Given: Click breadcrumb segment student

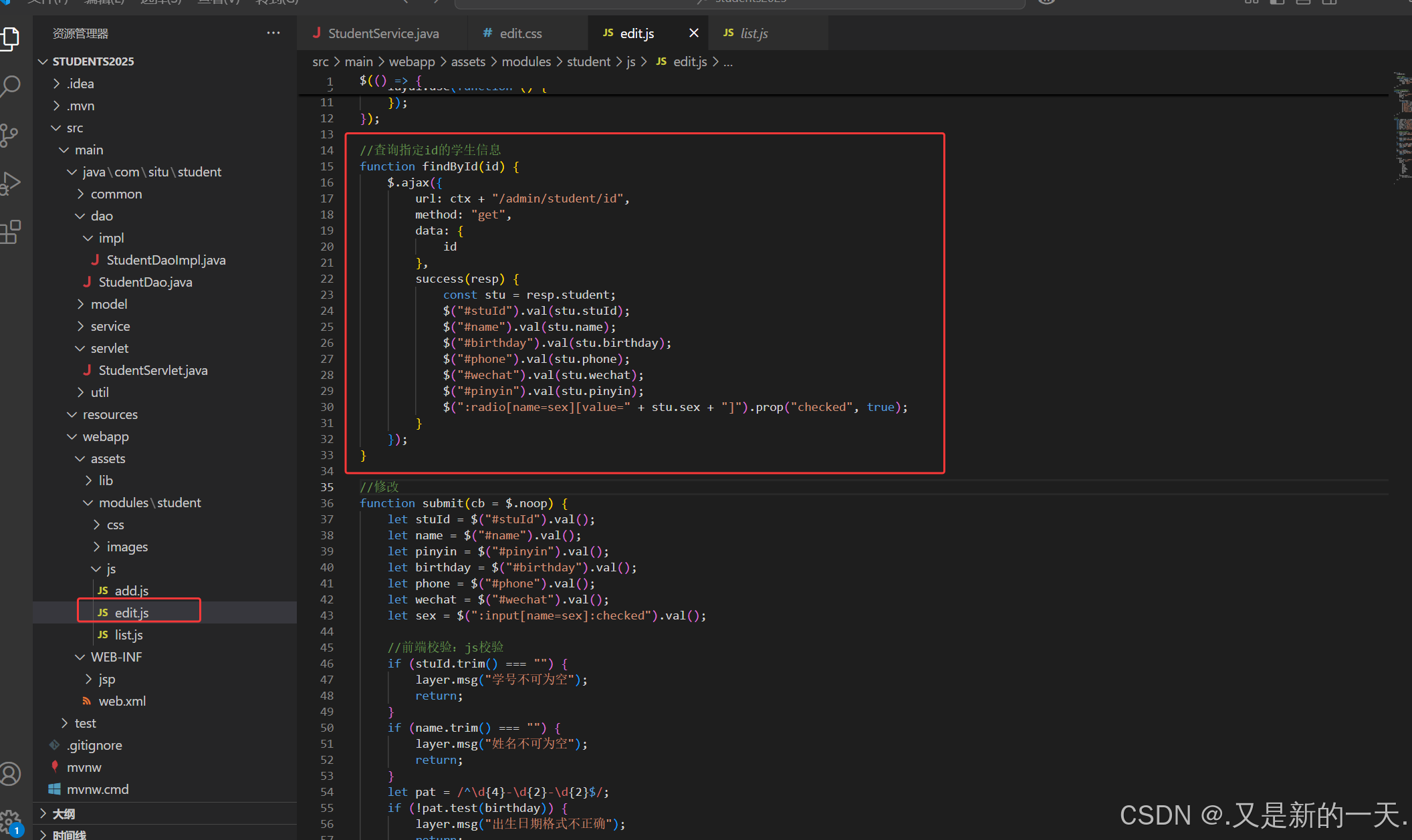Looking at the screenshot, I should coord(588,61).
